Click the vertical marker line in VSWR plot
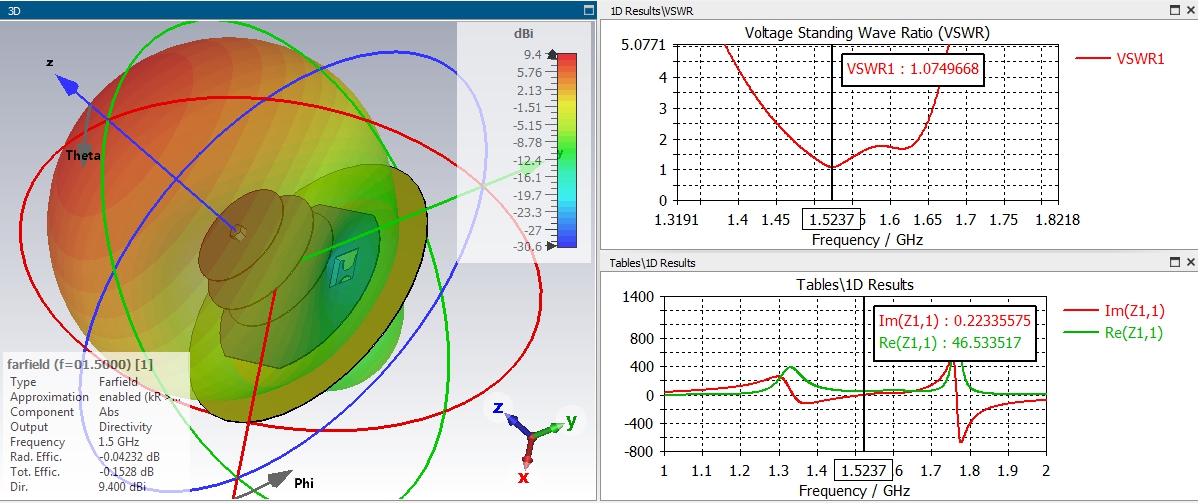 point(831,122)
